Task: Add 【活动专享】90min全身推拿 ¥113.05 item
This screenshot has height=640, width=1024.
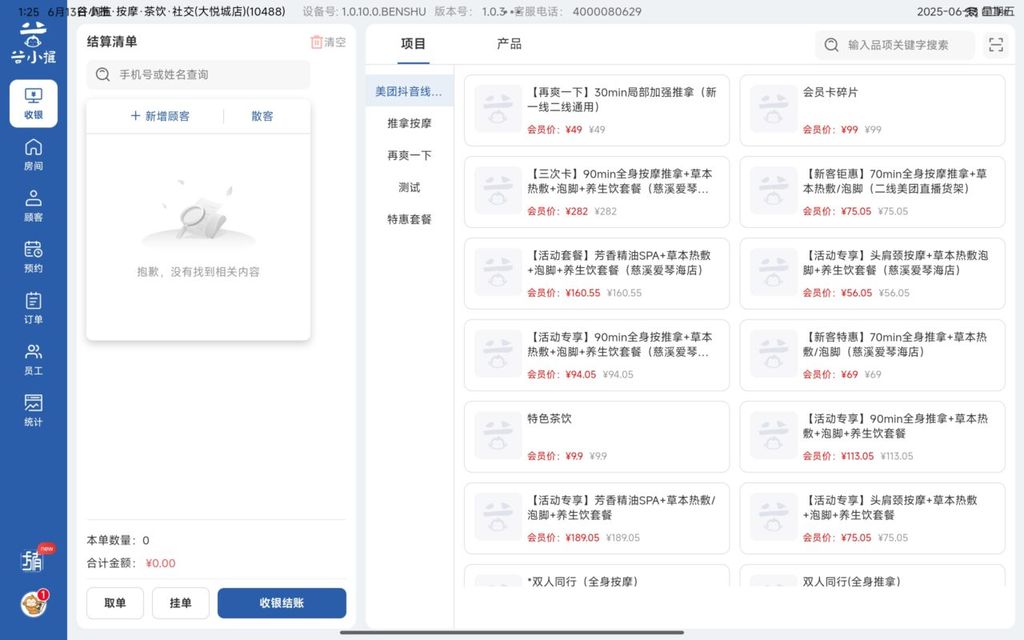Action: click(x=872, y=437)
